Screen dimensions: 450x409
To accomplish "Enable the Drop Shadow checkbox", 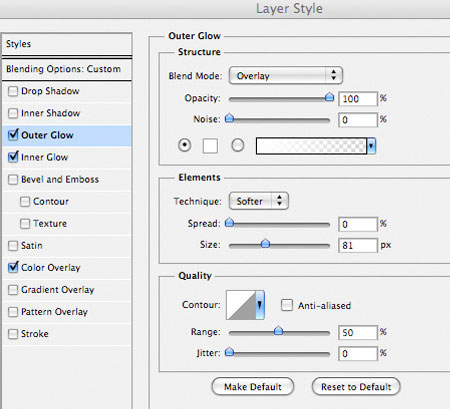I will tap(13, 91).
